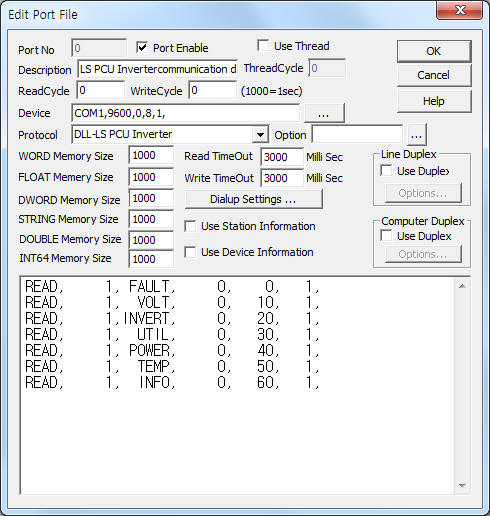Click browse button next to Device field
490x516 pixels.
(x=324, y=113)
